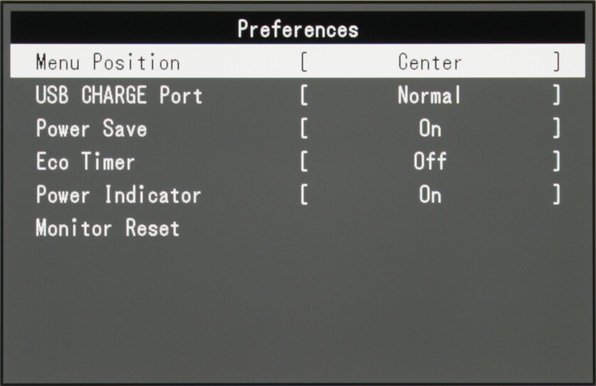Change the Center value for Menu Position

click(430, 62)
